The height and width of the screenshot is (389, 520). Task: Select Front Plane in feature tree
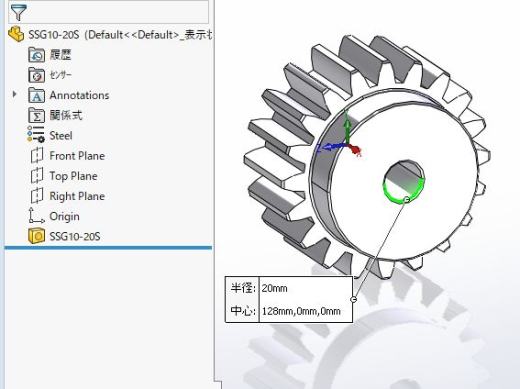pyautogui.click(x=77, y=156)
